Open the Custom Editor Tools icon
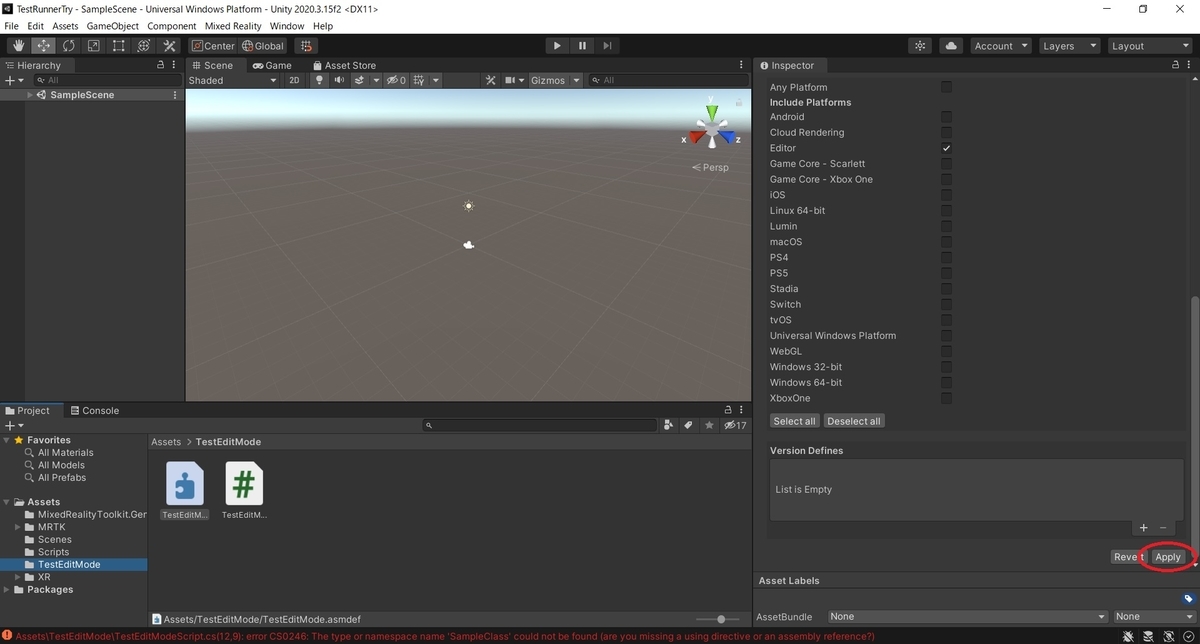The width and height of the screenshot is (1200, 644). tap(168, 45)
